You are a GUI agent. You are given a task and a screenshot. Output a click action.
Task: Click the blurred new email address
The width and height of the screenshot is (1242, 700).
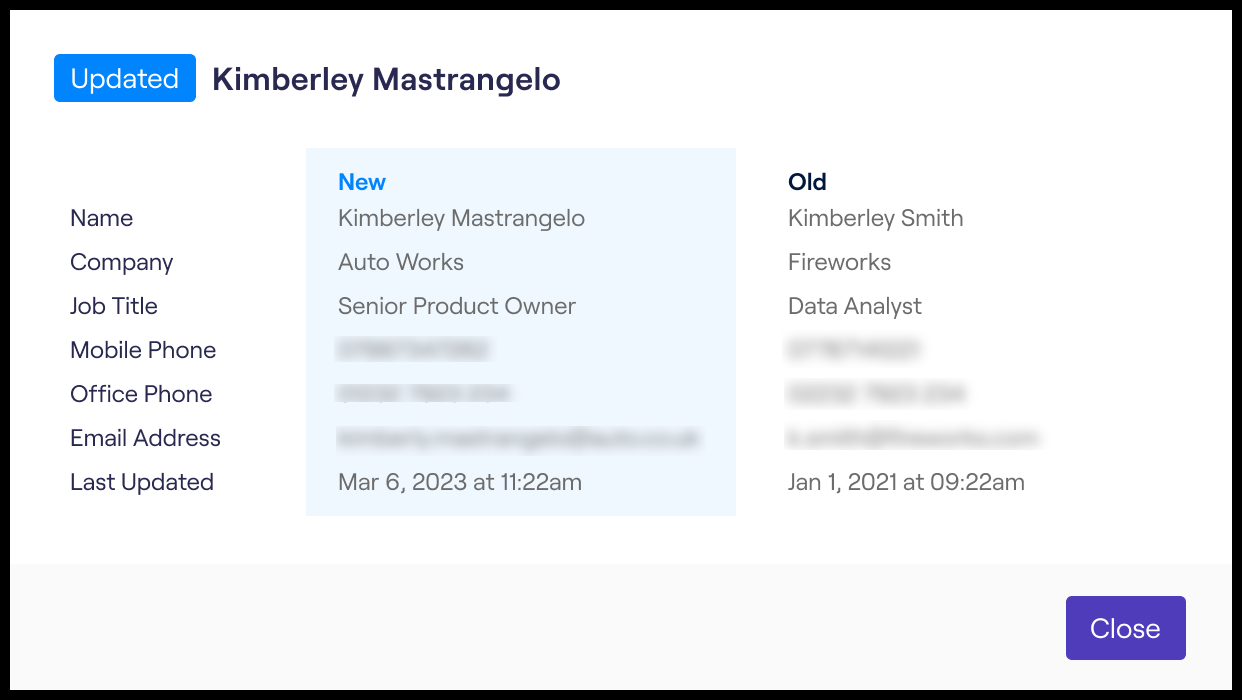(x=518, y=438)
